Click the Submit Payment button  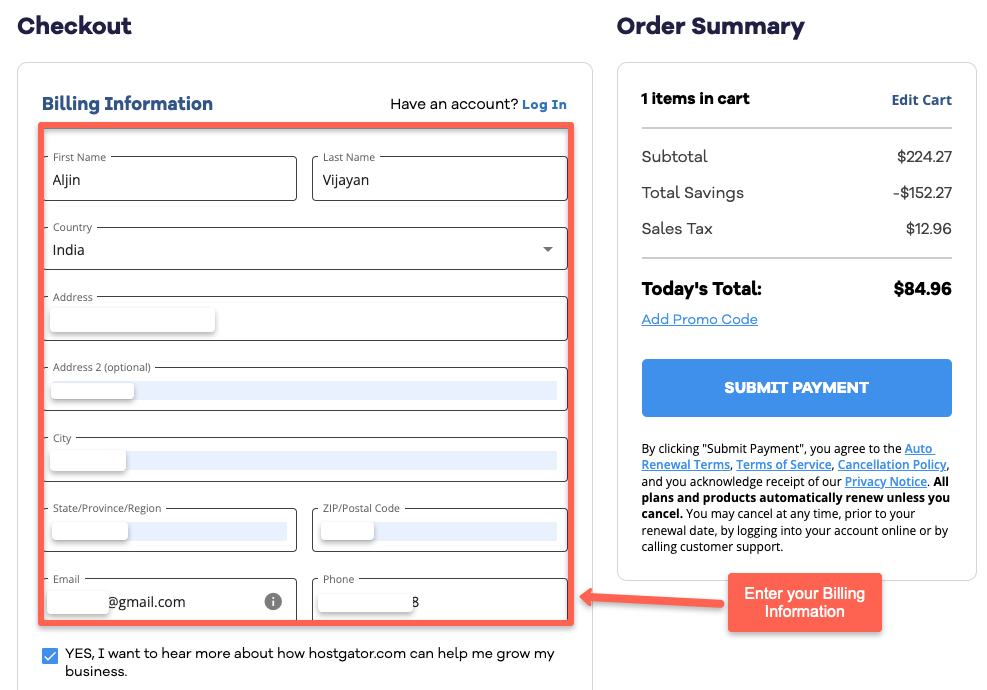(x=796, y=388)
